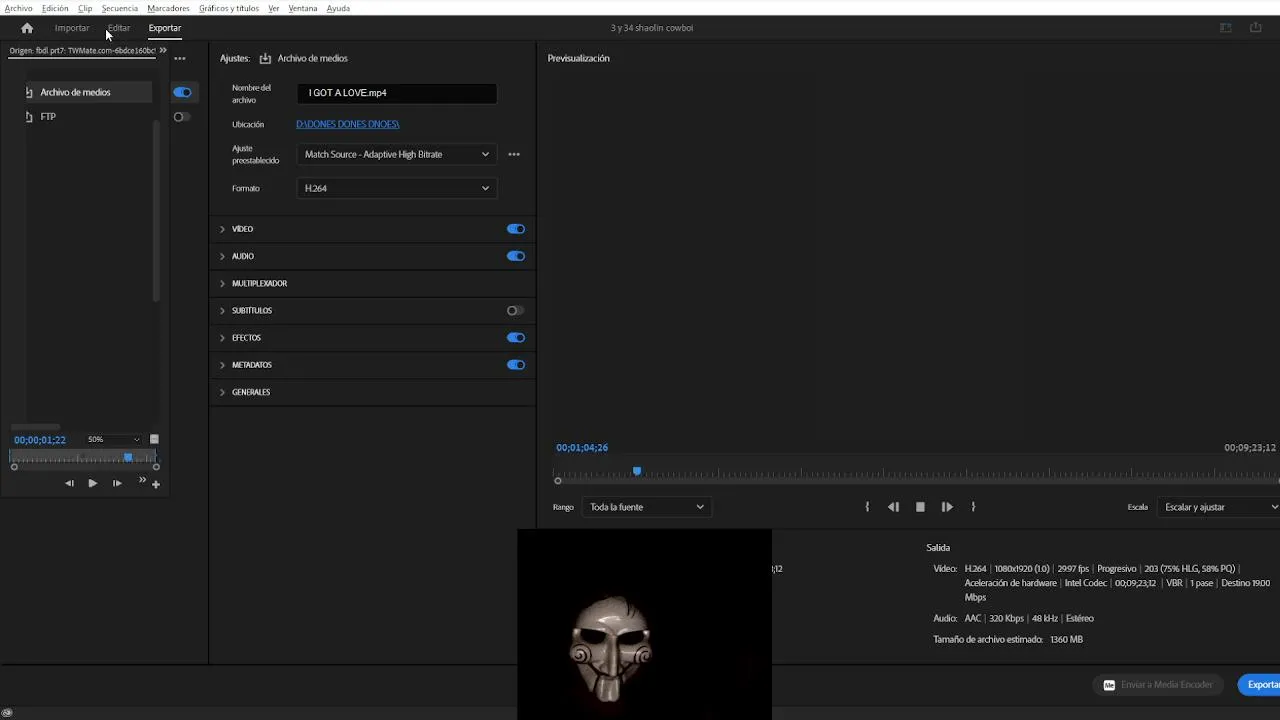Viewport: 1280px width, 720px height.
Task: Expand the EFECTOS section
Action: click(222, 338)
